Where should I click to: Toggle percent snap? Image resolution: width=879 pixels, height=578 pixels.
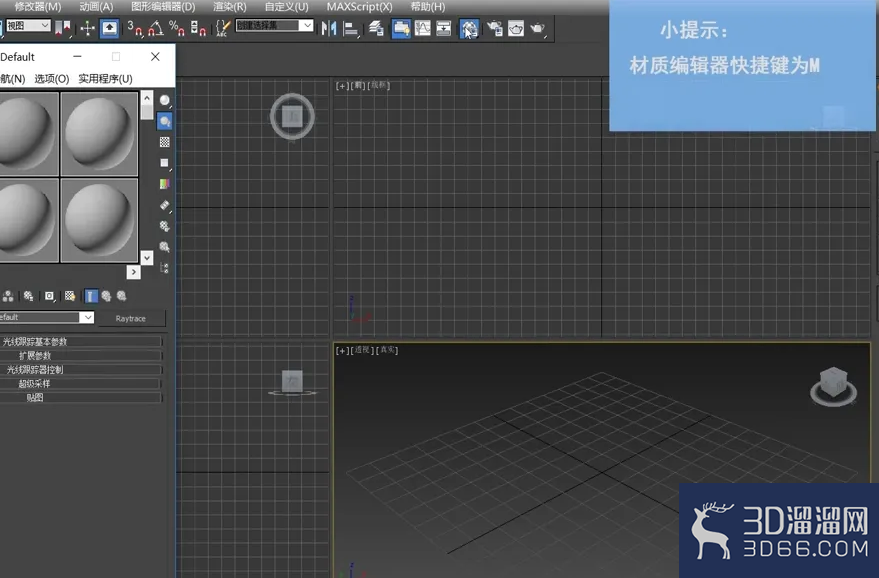point(177,28)
